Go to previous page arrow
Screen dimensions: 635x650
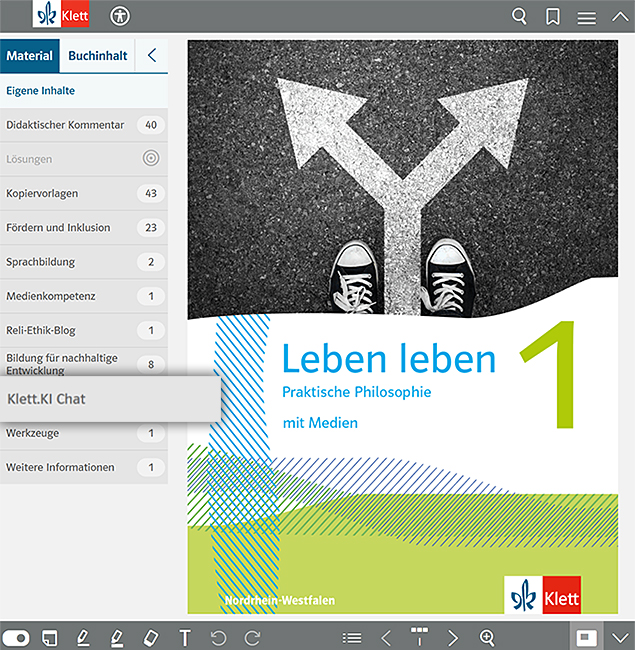click(386, 638)
